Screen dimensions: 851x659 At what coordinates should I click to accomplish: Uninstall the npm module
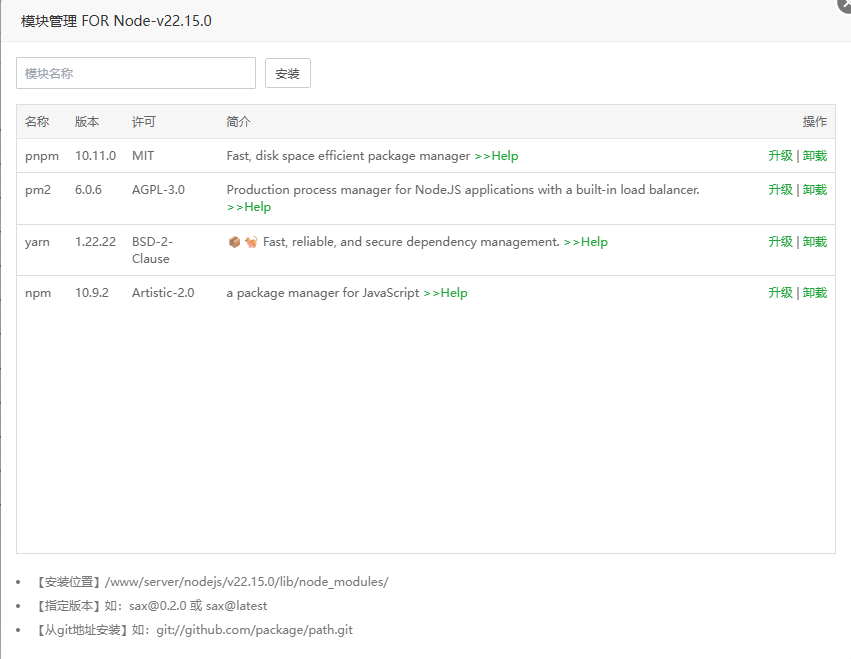click(815, 293)
